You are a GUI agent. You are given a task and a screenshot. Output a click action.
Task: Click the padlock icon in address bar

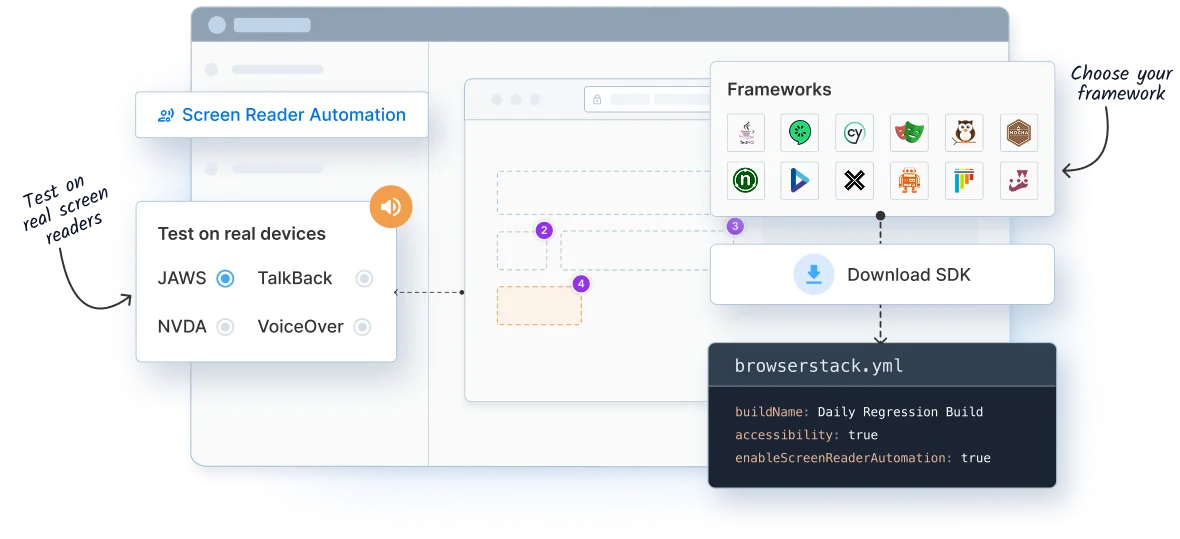tap(597, 99)
